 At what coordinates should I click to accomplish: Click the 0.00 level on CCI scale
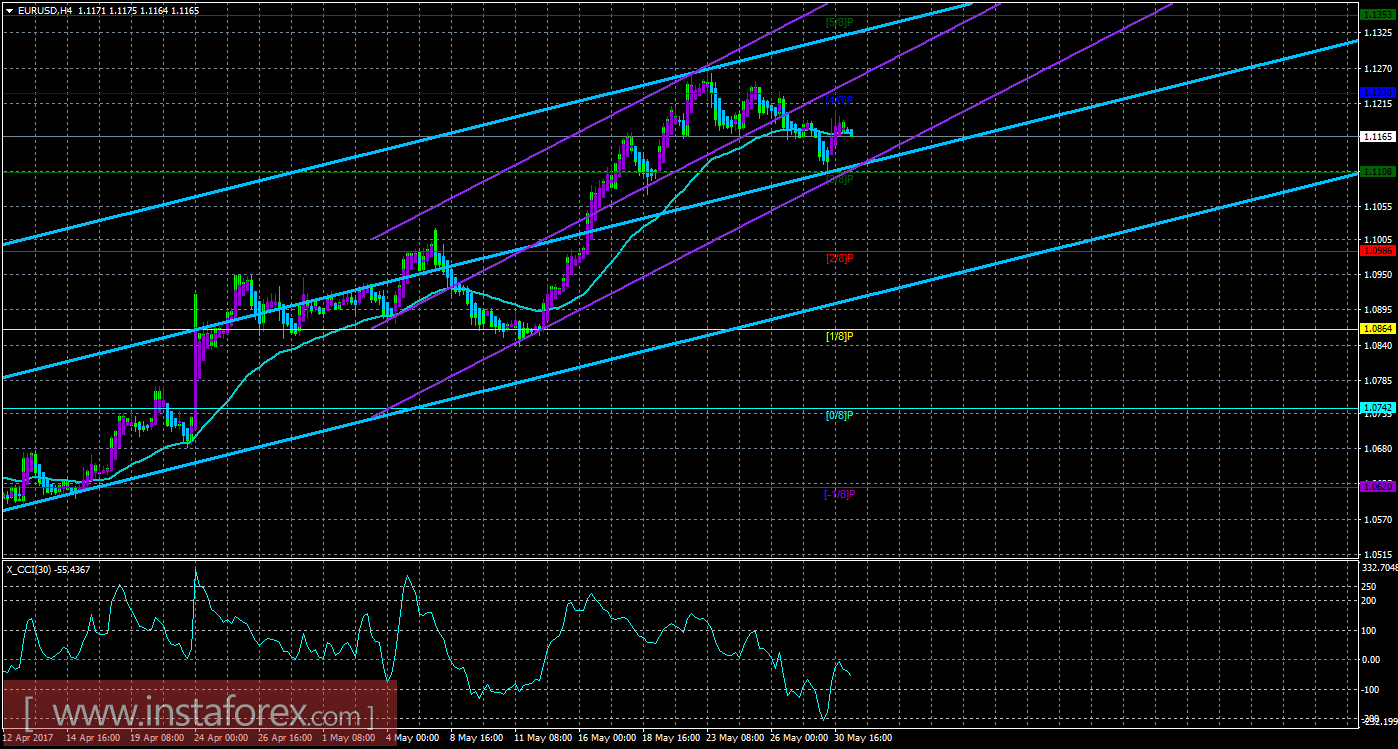1372,660
